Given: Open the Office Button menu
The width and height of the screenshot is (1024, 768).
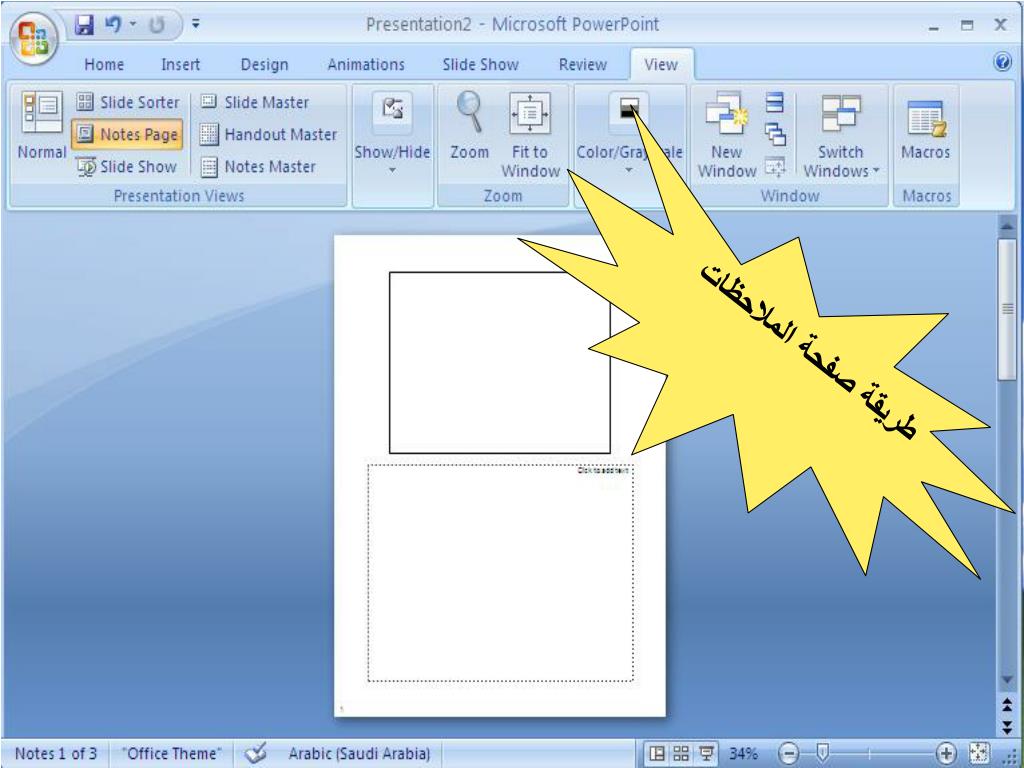Looking at the screenshot, I should (x=33, y=38).
